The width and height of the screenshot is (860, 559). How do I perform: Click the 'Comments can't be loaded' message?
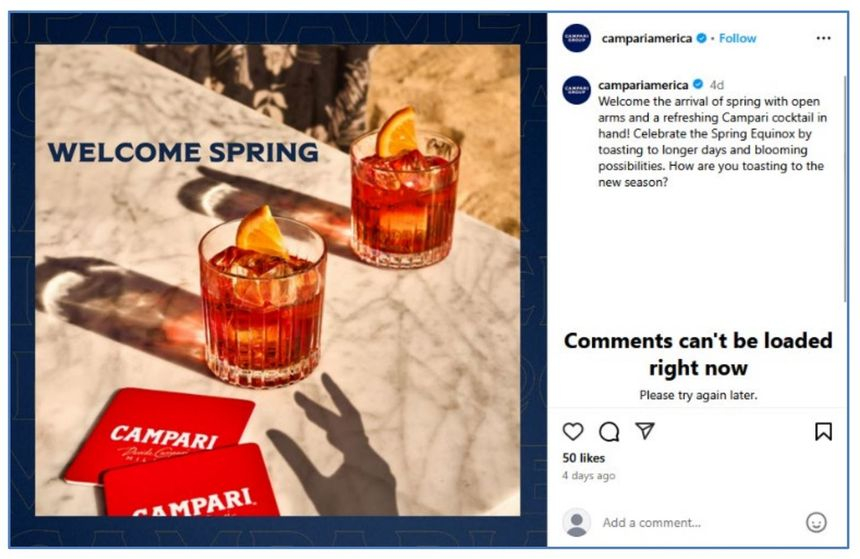(x=698, y=354)
